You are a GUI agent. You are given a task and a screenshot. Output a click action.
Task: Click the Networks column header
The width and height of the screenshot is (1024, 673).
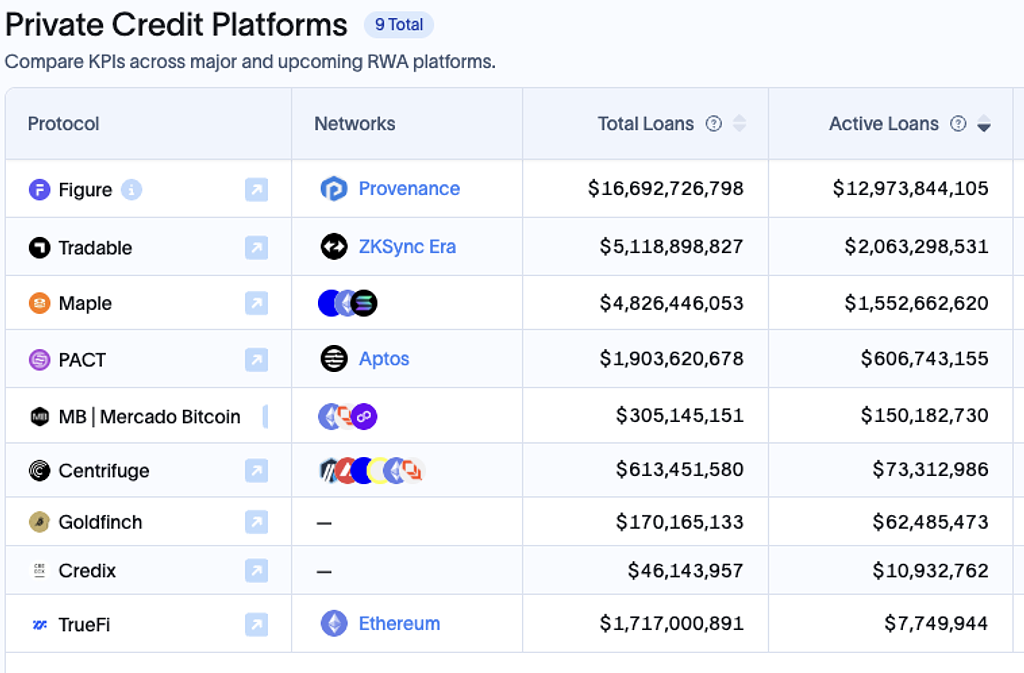click(355, 124)
